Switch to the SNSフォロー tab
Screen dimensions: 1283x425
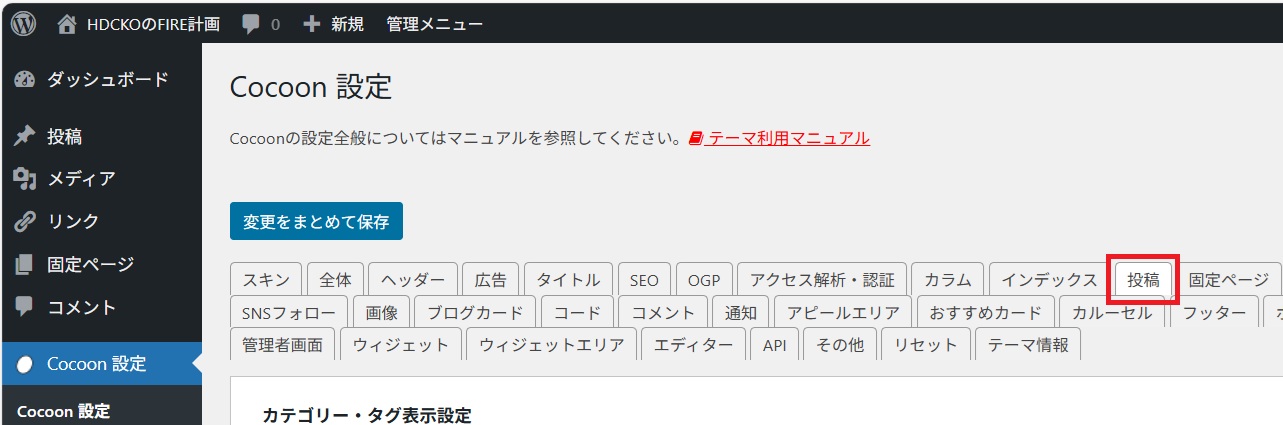[x=289, y=312]
